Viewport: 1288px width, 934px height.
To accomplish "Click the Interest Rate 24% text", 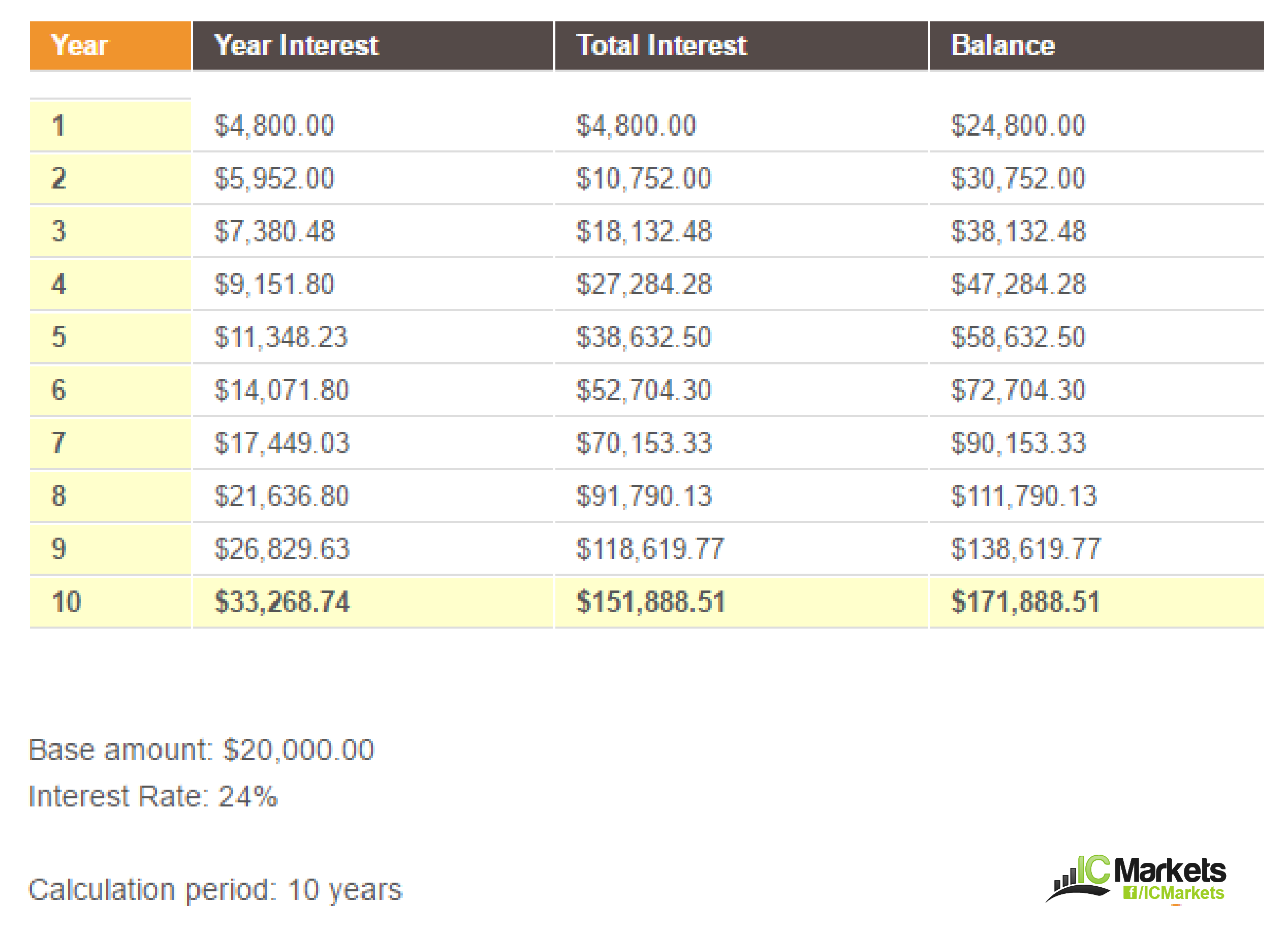I will click(153, 796).
